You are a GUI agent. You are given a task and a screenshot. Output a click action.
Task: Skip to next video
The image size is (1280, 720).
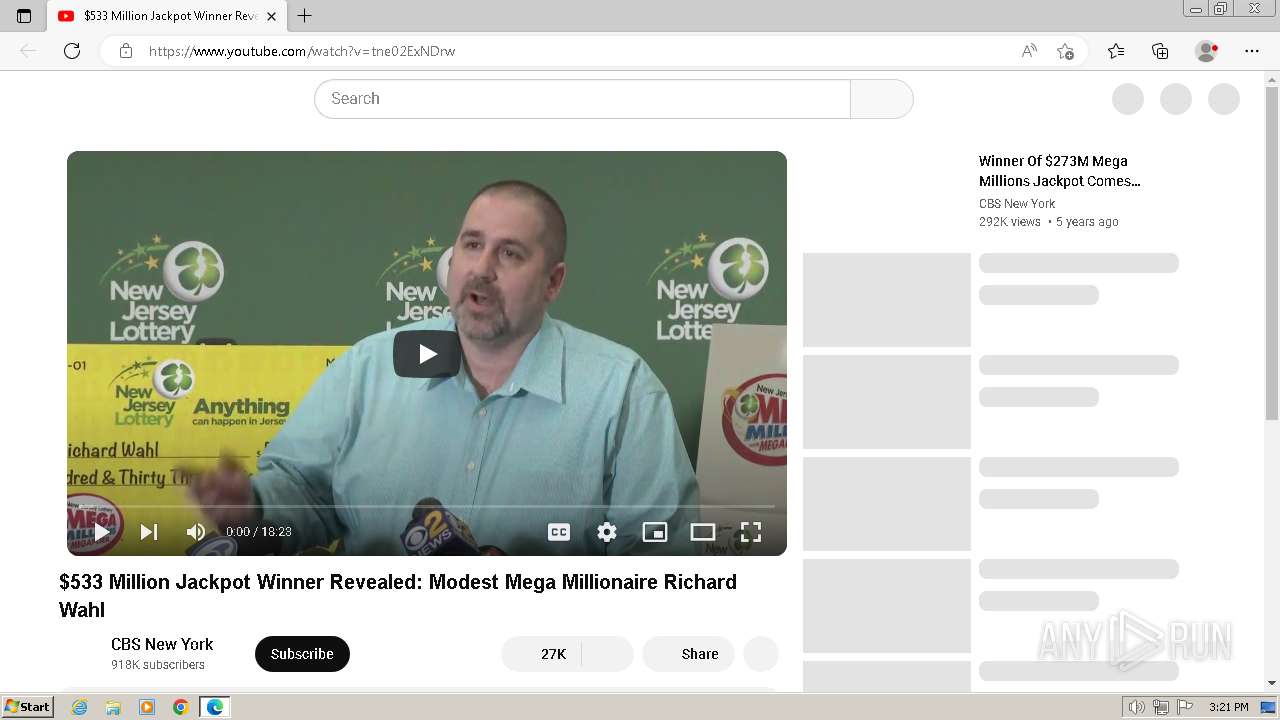(x=148, y=532)
